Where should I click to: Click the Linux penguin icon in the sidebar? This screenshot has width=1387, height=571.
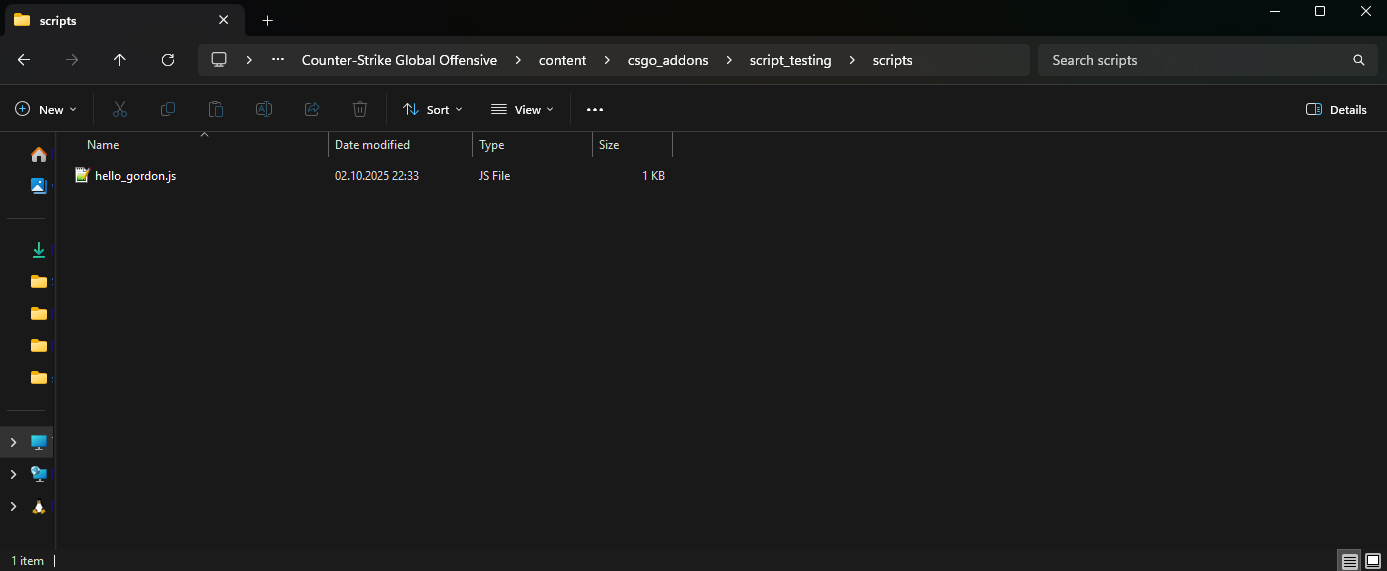[38, 507]
